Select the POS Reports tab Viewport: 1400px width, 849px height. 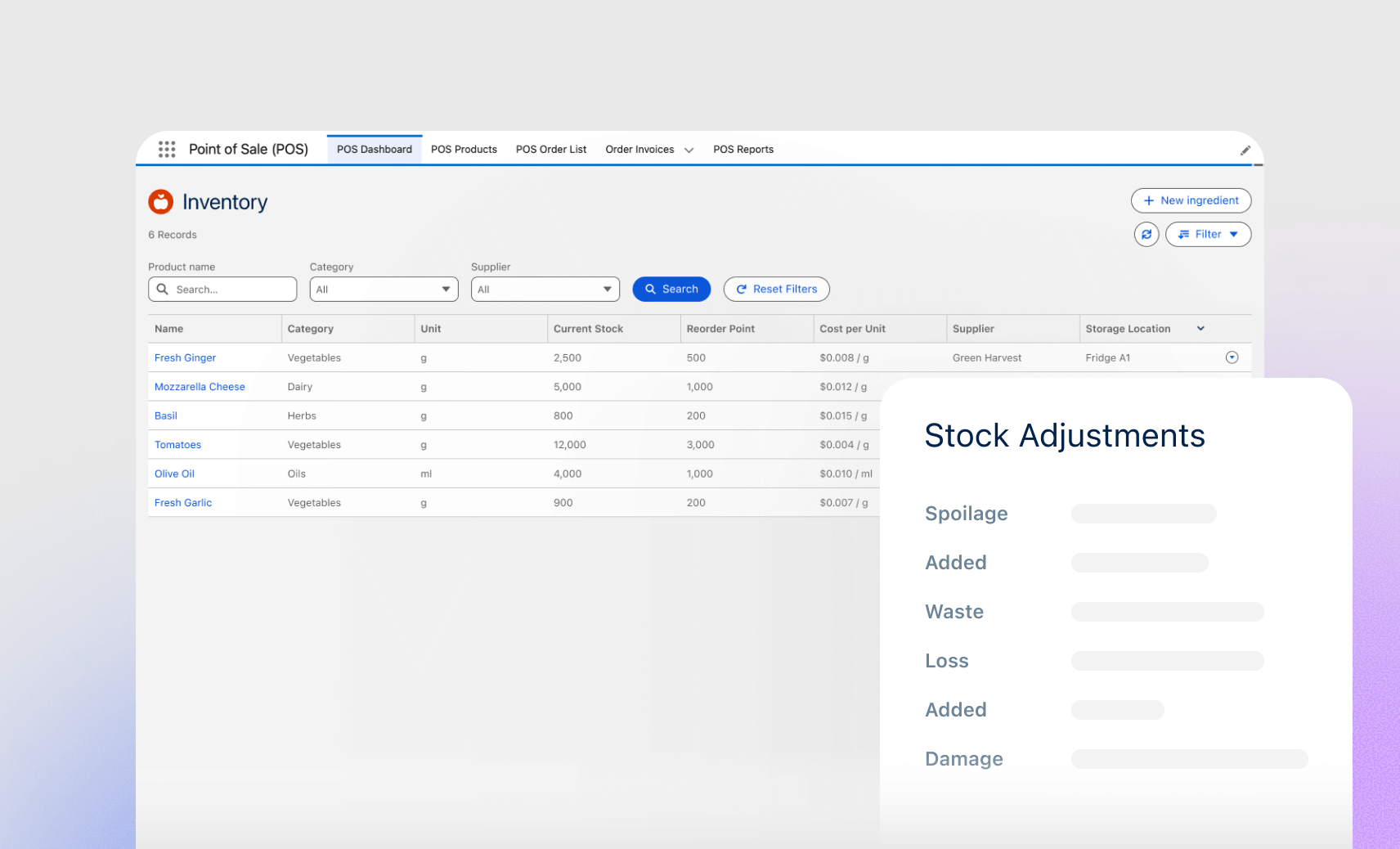point(743,149)
